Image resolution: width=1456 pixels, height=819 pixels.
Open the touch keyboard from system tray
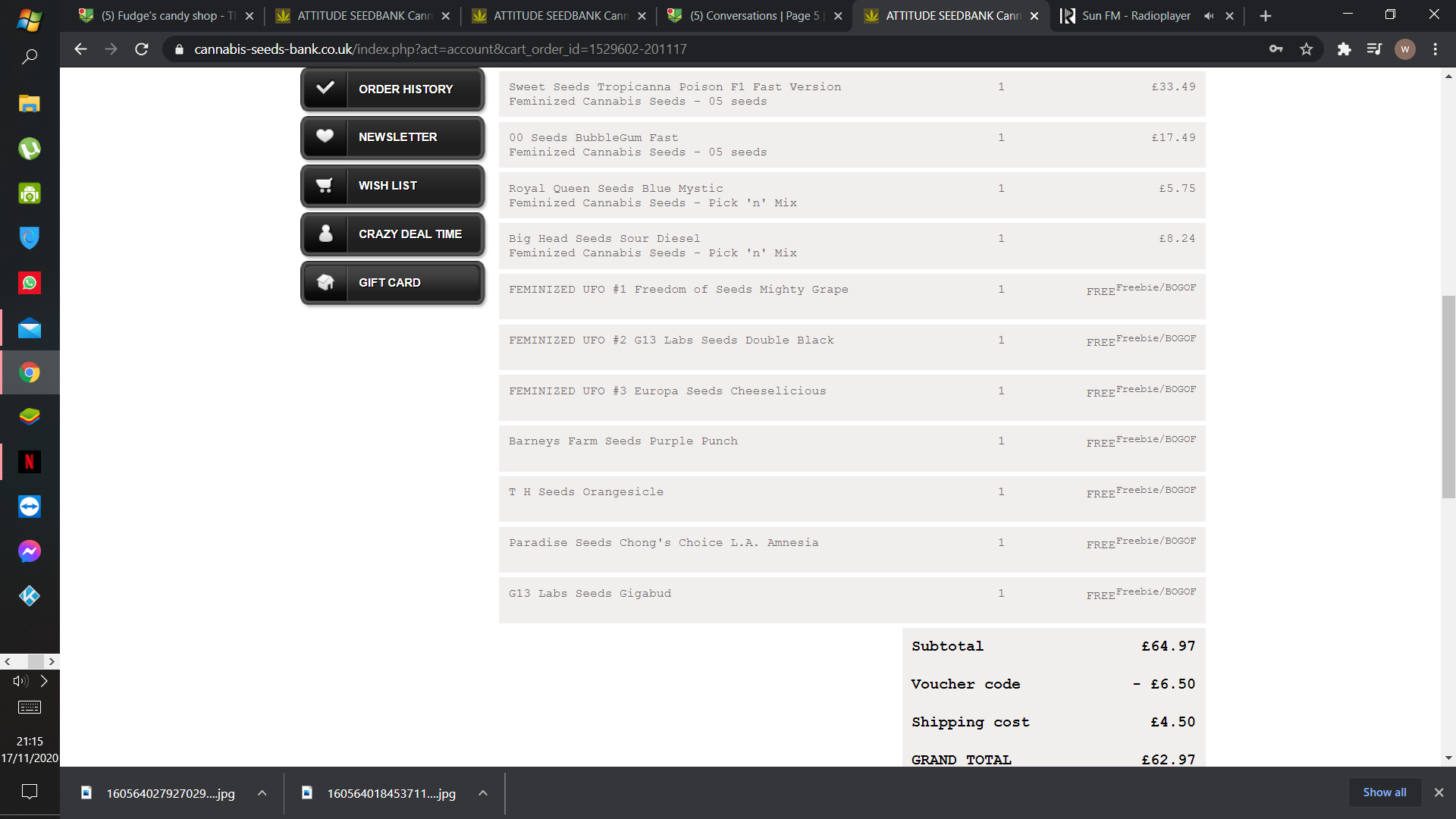click(30, 708)
